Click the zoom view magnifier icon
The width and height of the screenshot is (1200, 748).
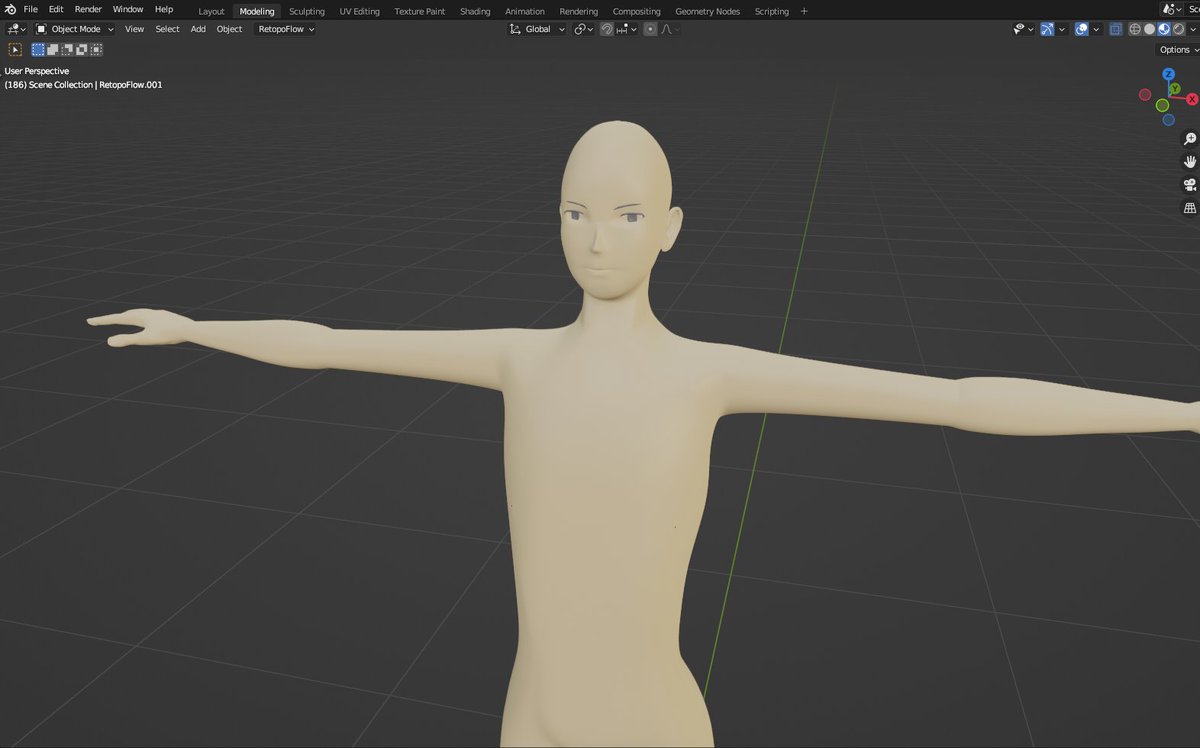pos(1189,138)
